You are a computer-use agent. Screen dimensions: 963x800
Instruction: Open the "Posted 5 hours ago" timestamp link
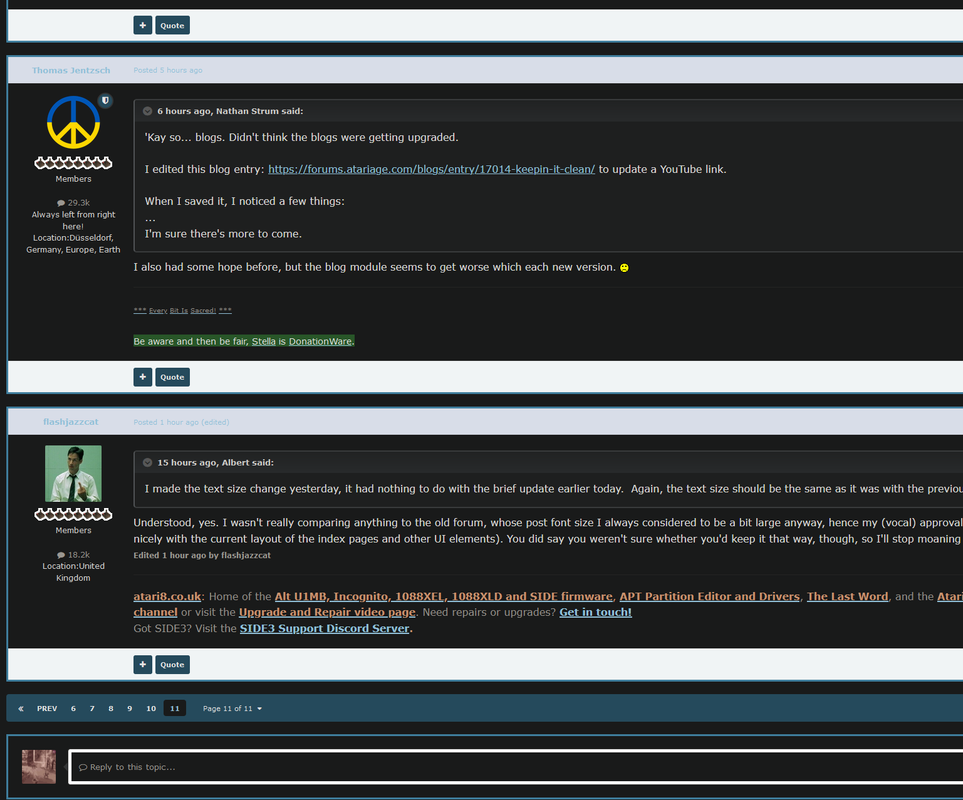(168, 70)
